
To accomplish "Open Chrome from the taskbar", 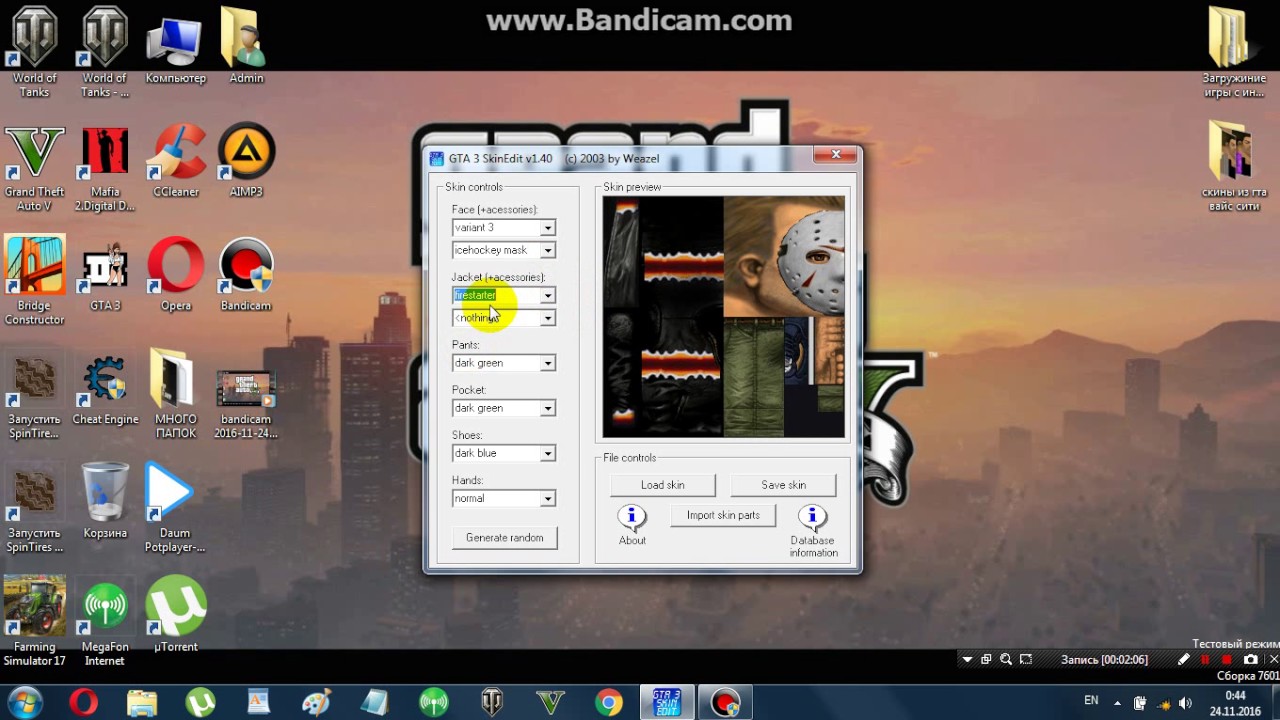I will [608, 703].
